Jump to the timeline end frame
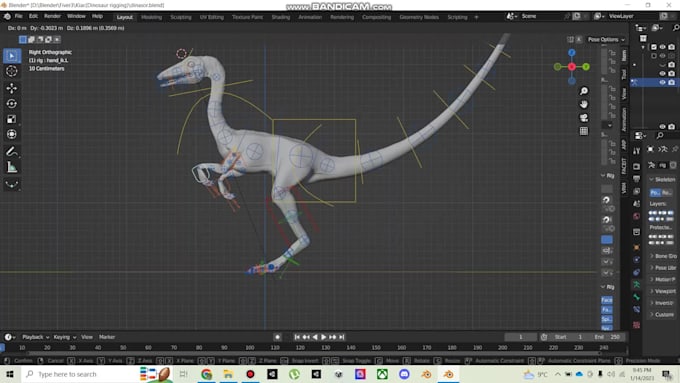The width and height of the screenshot is (680, 383). [x=342, y=337]
